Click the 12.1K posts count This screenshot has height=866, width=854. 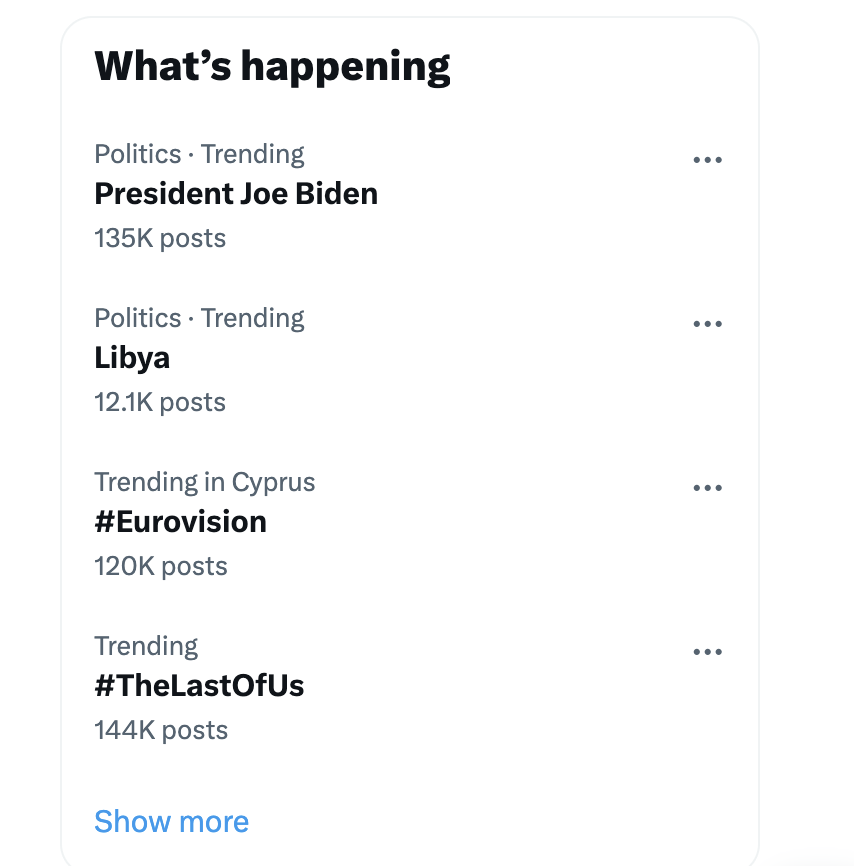(x=160, y=402)
